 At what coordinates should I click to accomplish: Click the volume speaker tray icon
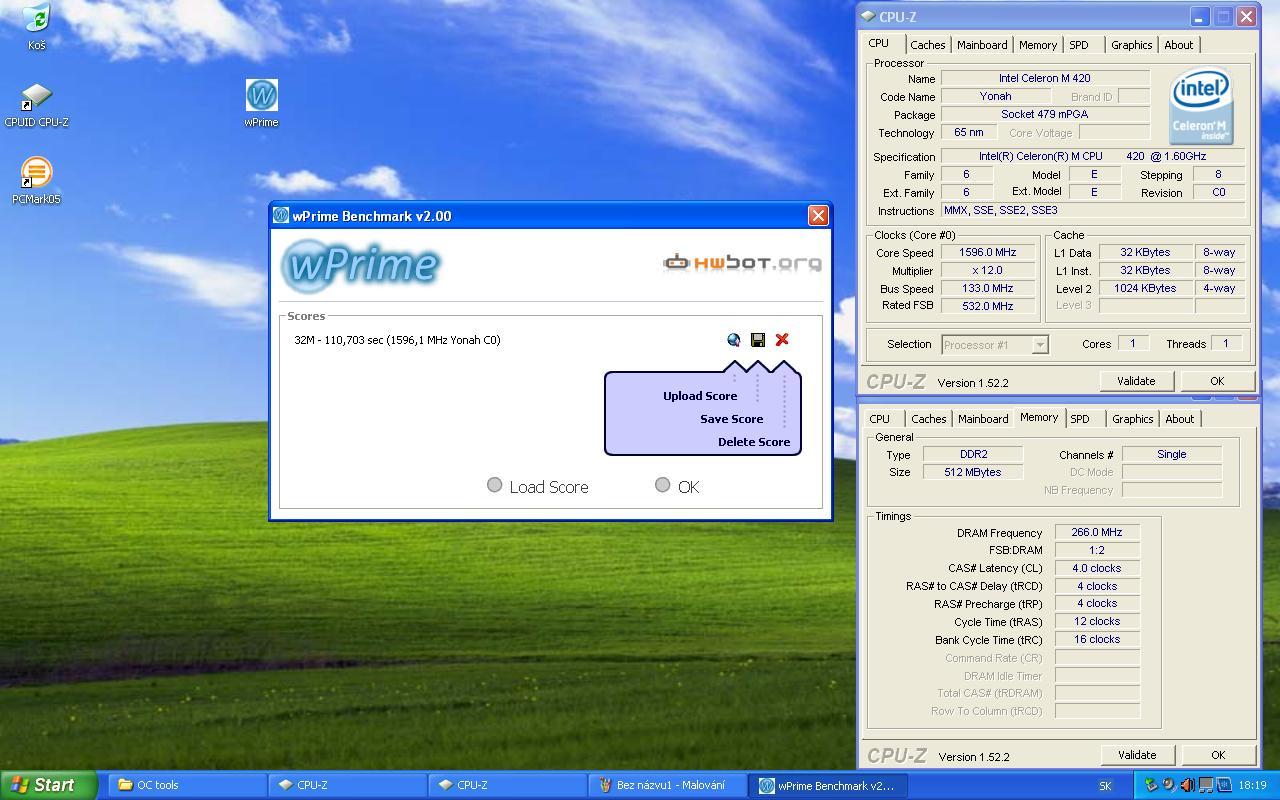click(x=1187, y=785)
